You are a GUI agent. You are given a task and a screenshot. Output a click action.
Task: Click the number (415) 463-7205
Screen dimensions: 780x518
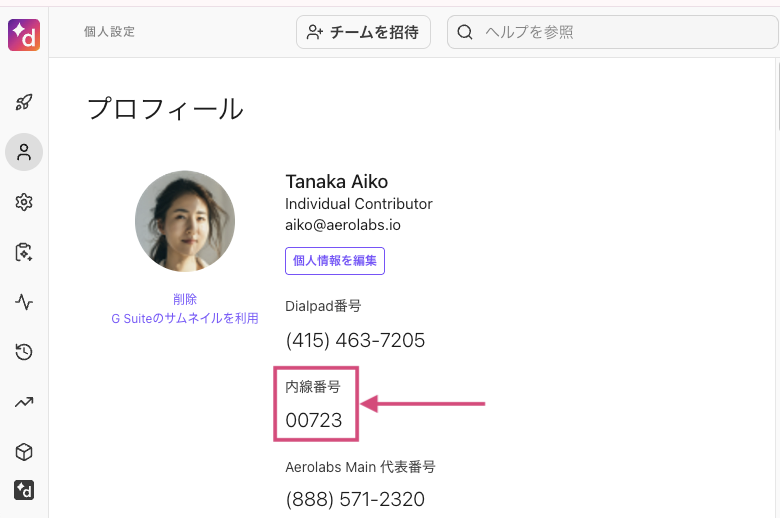(x=355, y=340)
